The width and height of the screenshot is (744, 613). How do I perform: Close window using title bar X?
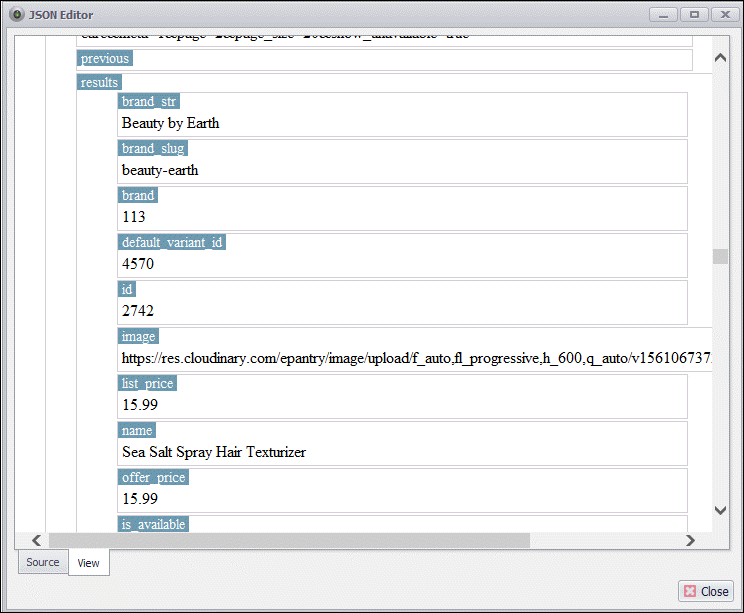coord(719,14)
